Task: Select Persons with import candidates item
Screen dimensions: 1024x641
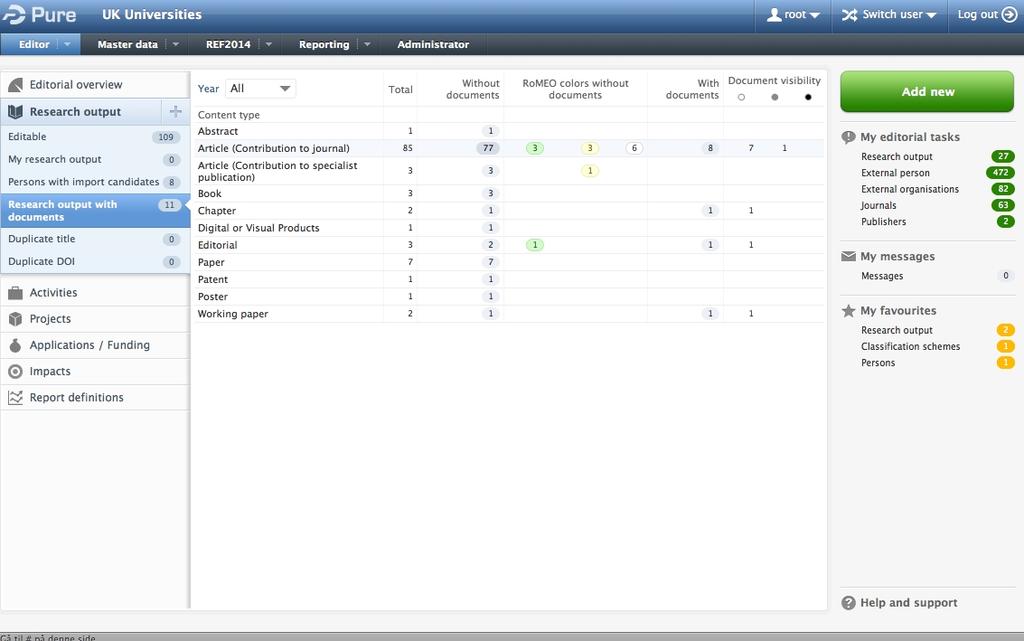Action: click(x=95, y=182)
